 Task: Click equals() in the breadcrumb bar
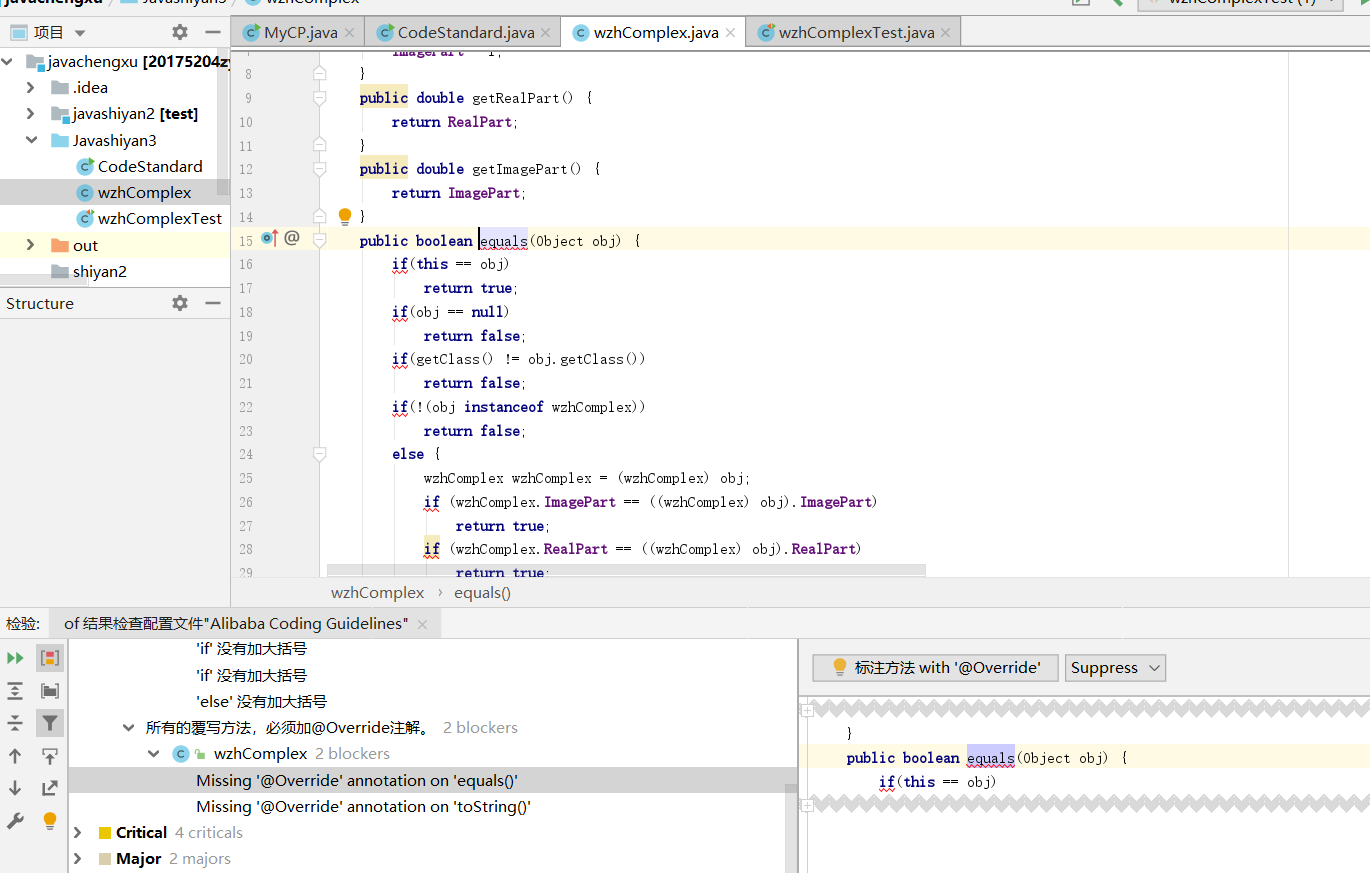pos(482,592)
